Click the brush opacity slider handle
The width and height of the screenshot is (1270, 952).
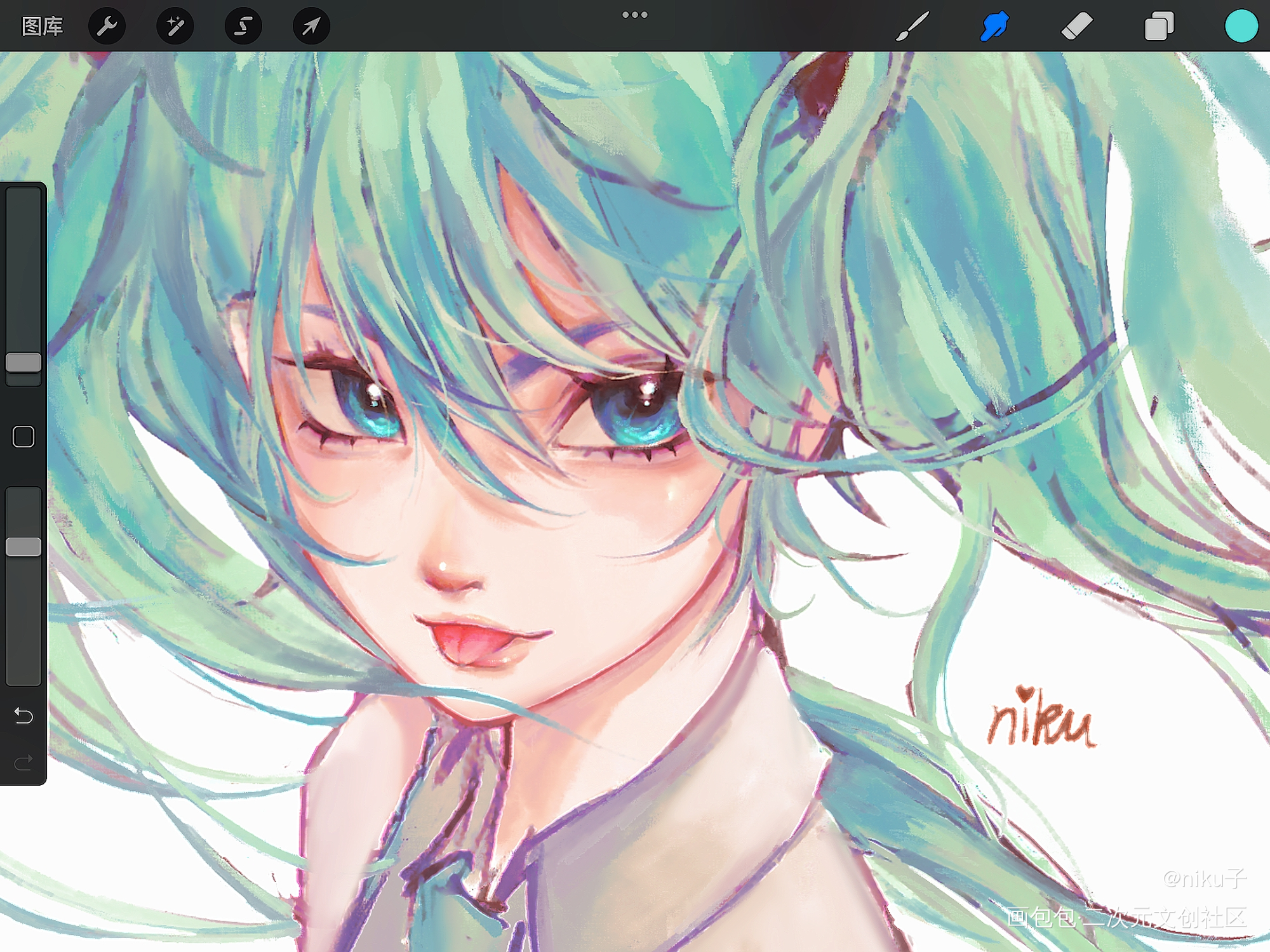point(23,546)
